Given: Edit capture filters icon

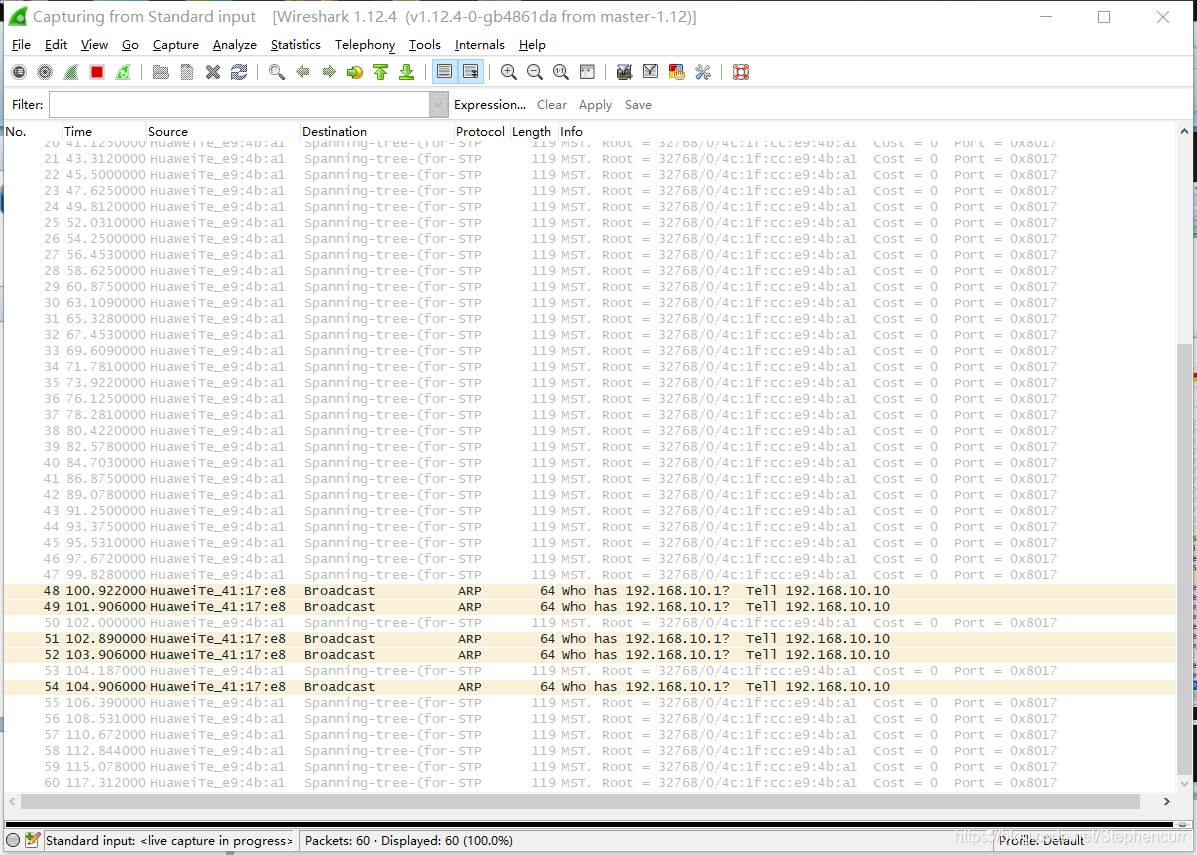Looking at the screenshot, I should coord(624,72).
